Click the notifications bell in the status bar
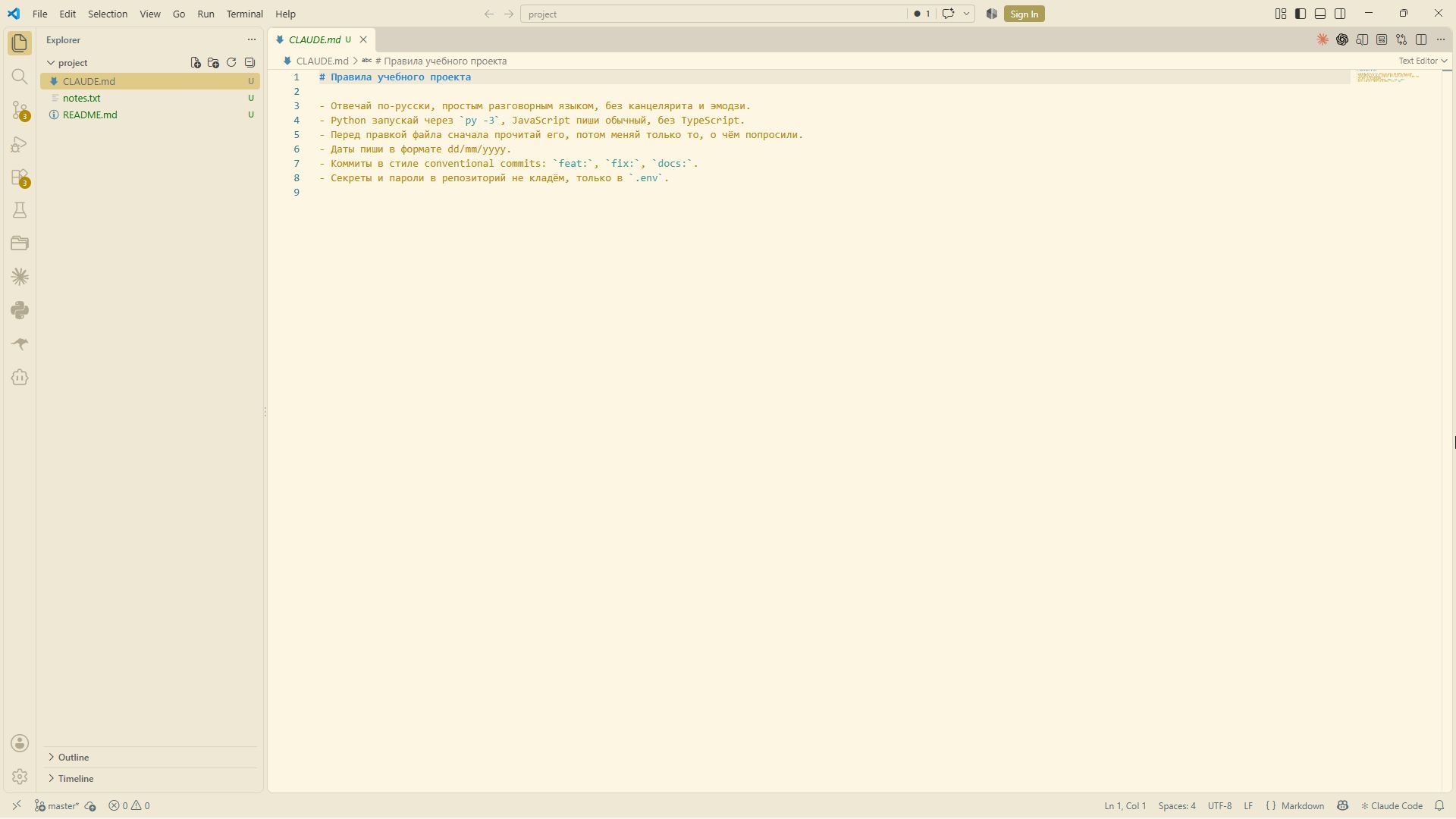 tap(1439, 806)
